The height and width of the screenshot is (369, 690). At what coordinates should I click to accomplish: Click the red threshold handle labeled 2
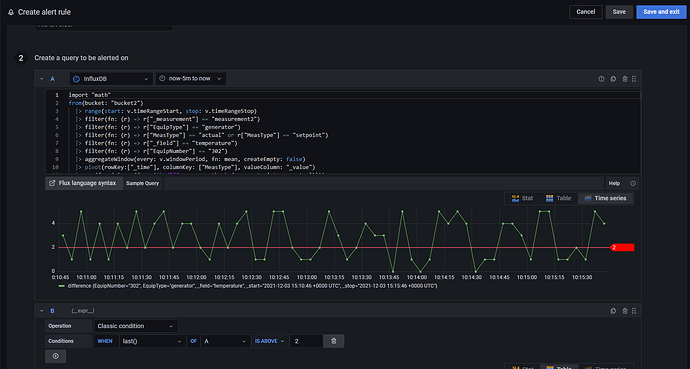click(x=622, y=248)
